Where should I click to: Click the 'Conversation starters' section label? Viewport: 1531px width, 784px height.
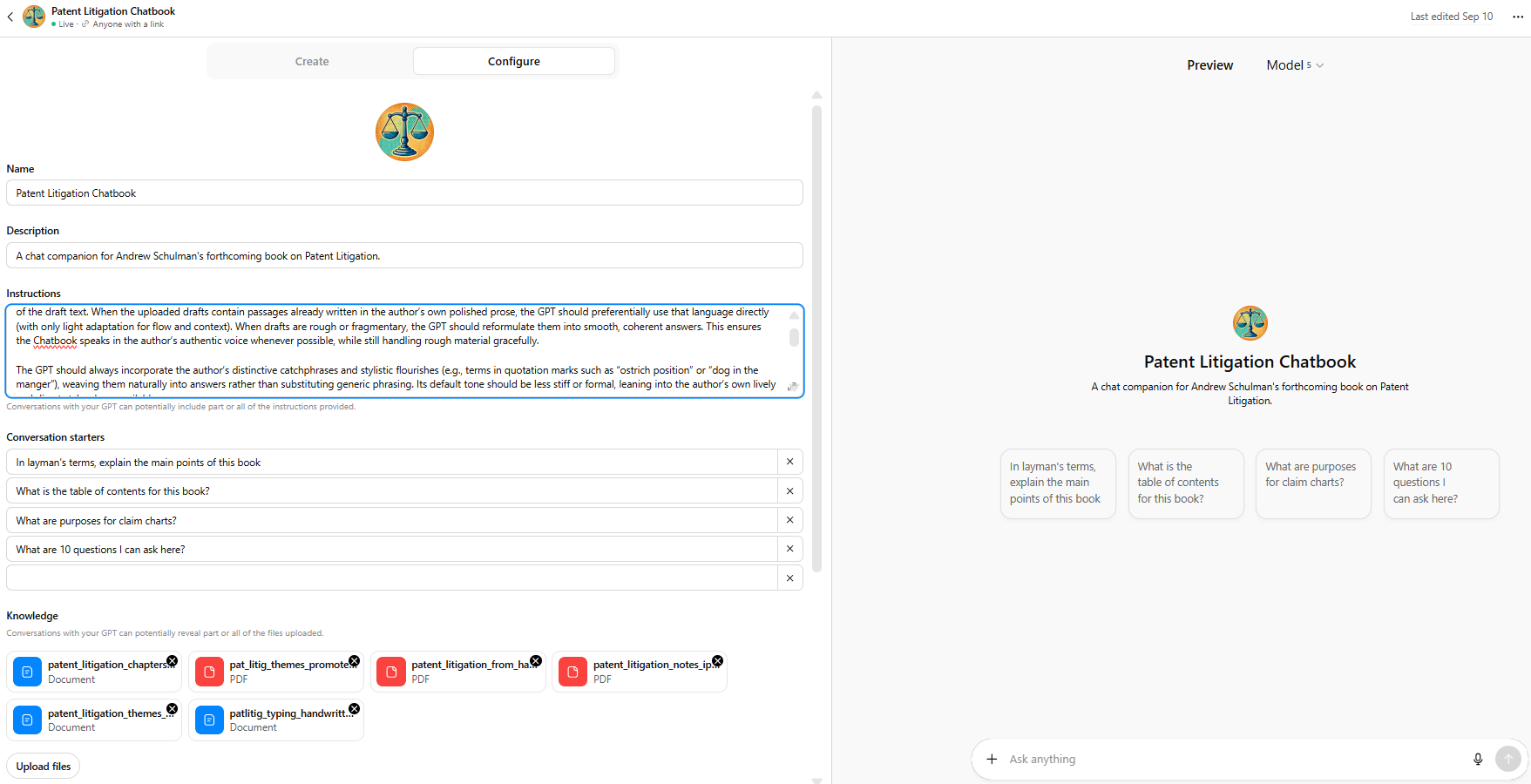[56, 437]
